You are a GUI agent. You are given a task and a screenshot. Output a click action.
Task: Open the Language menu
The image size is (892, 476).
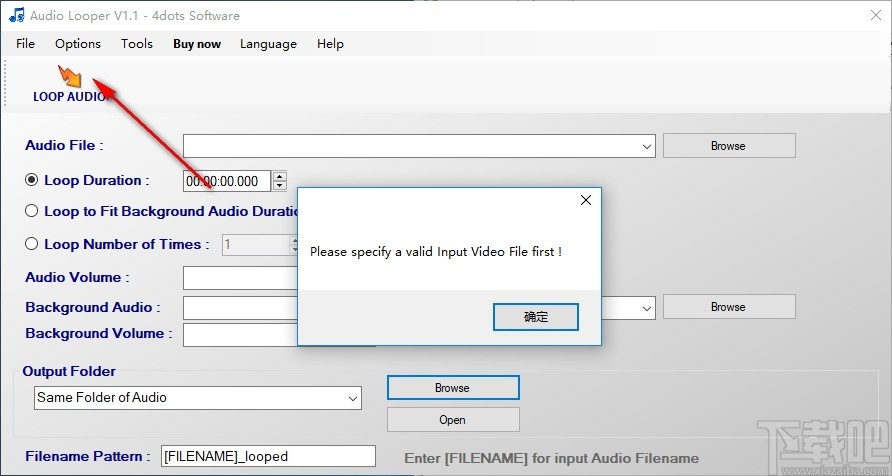tap(268, 44)
